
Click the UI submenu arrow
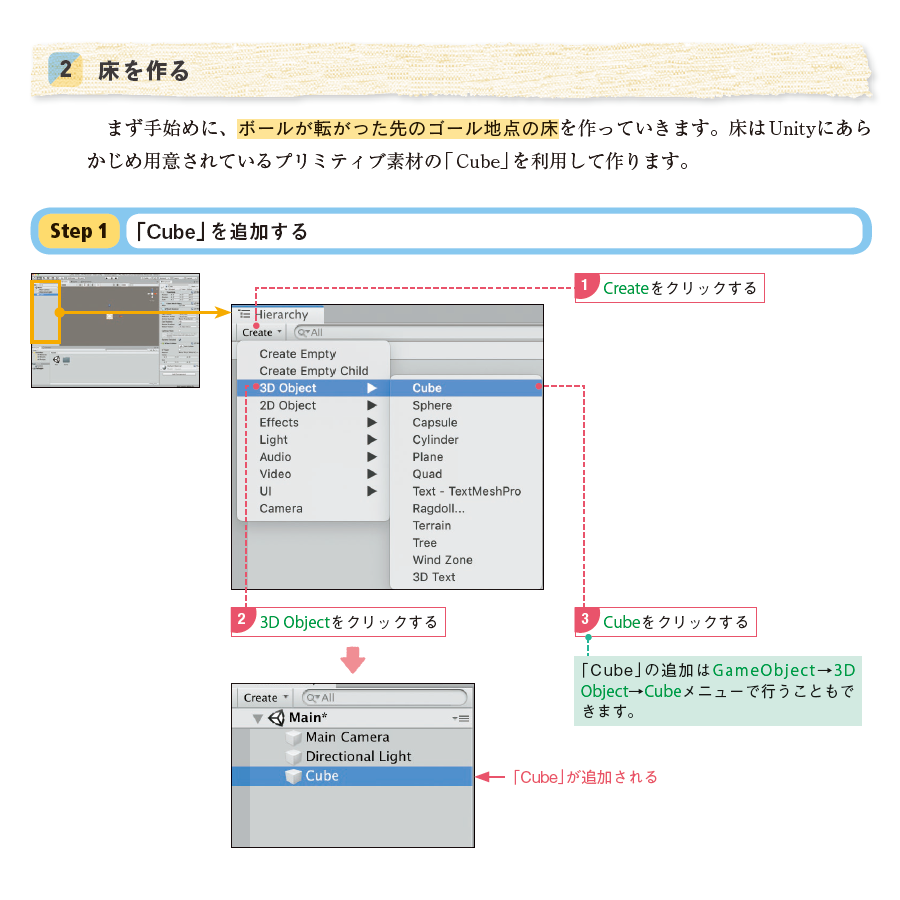[x=372, y=491]
